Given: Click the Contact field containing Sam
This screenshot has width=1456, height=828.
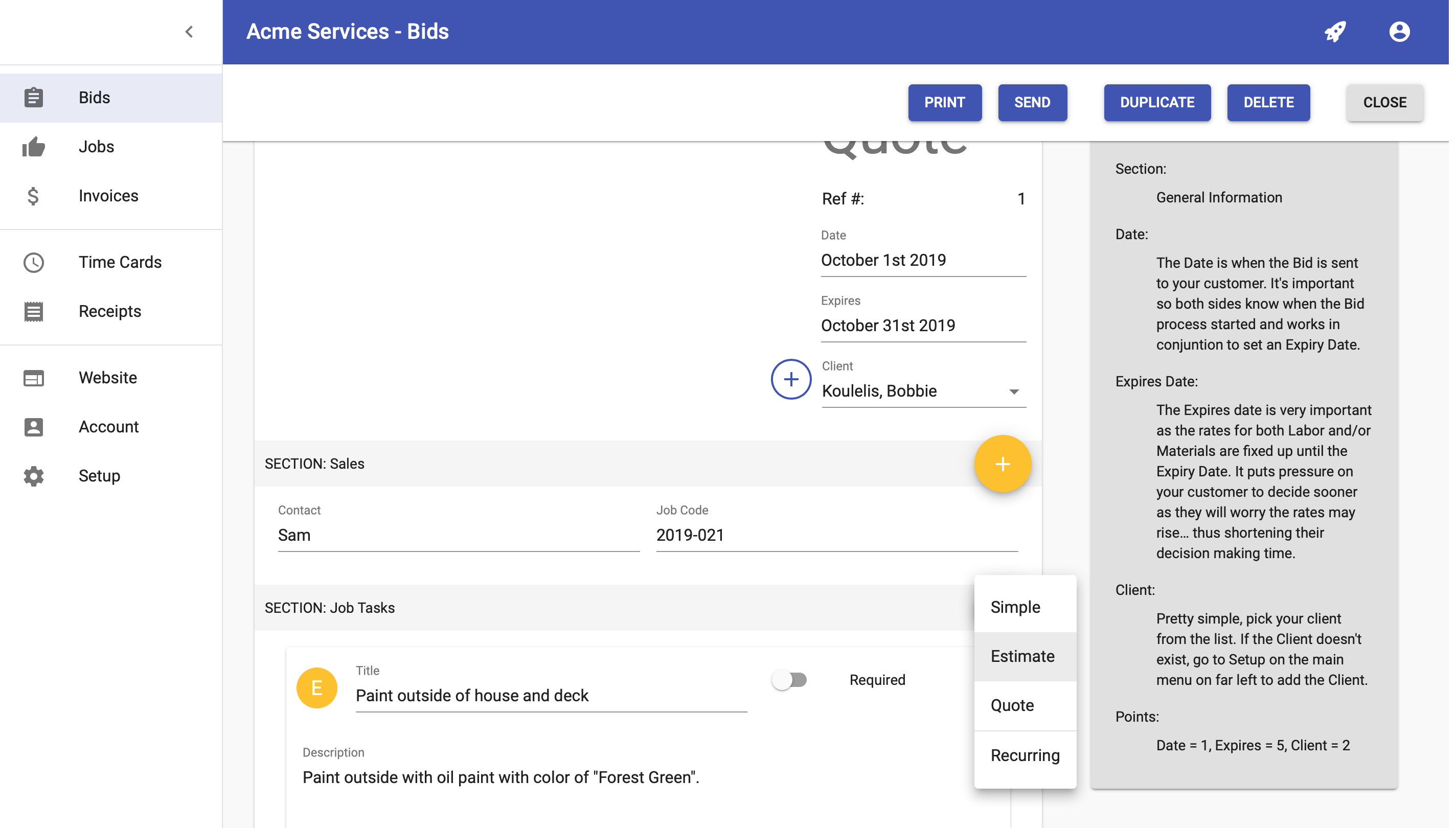Looking at the screenshot, I should click(x=458, y=535).
